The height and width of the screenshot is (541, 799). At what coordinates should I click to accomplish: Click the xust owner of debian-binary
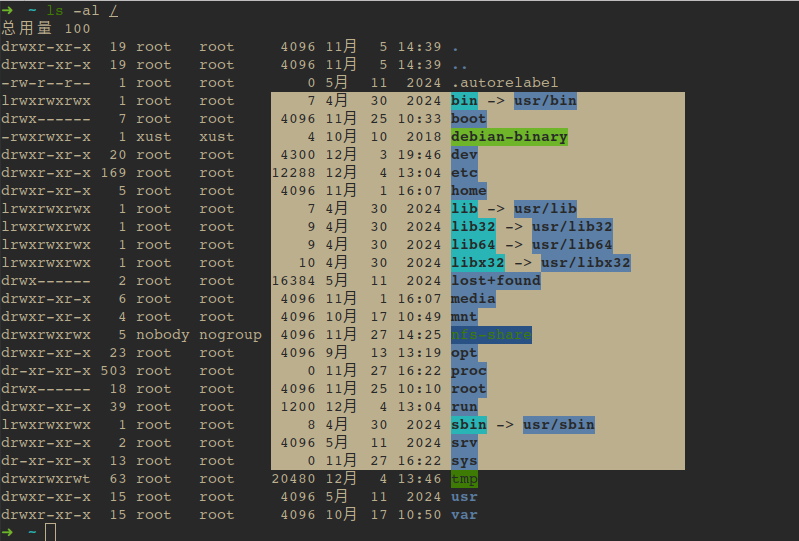coord(153,137)
